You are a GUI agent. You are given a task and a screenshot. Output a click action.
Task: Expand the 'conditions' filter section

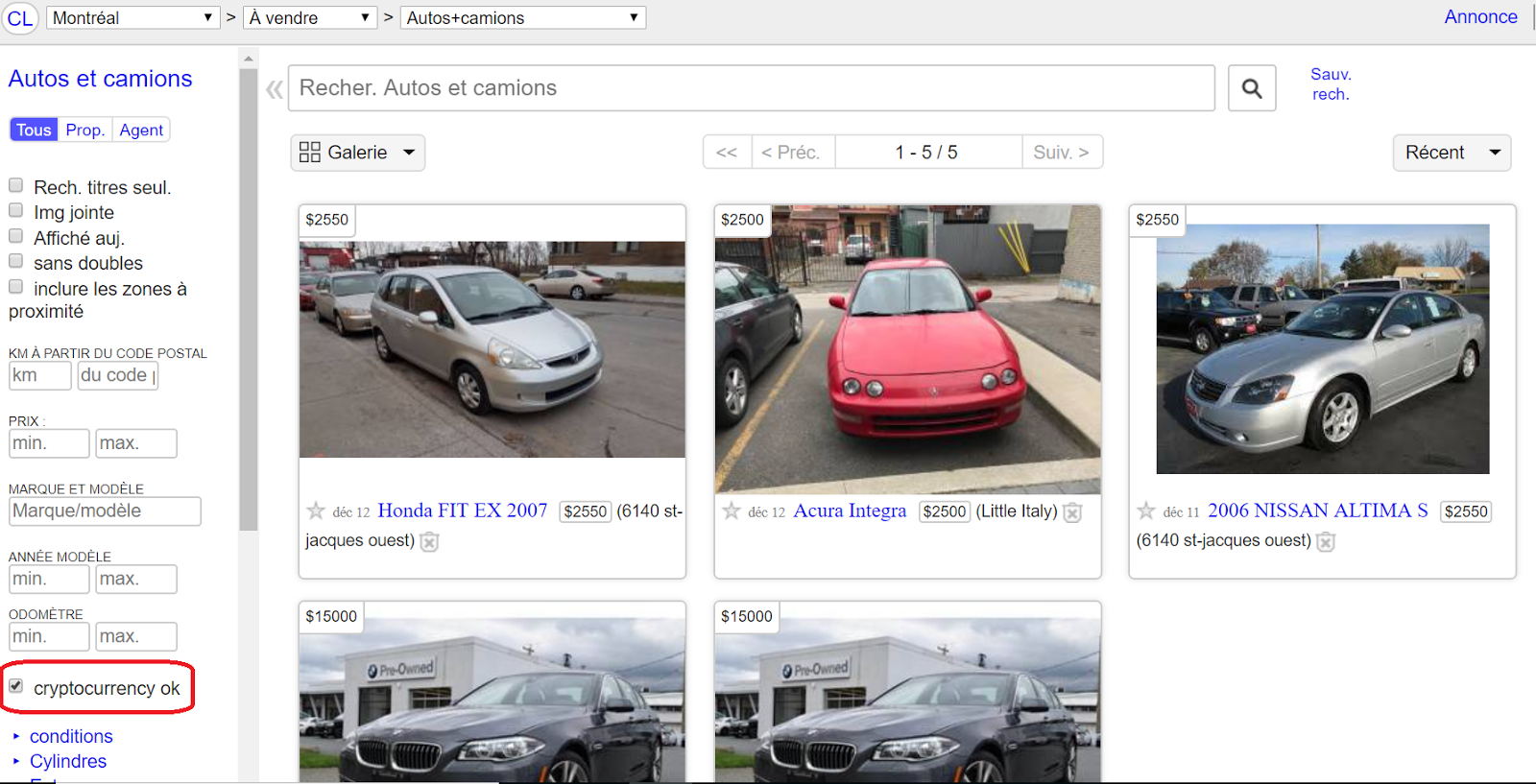click(71, 736)
